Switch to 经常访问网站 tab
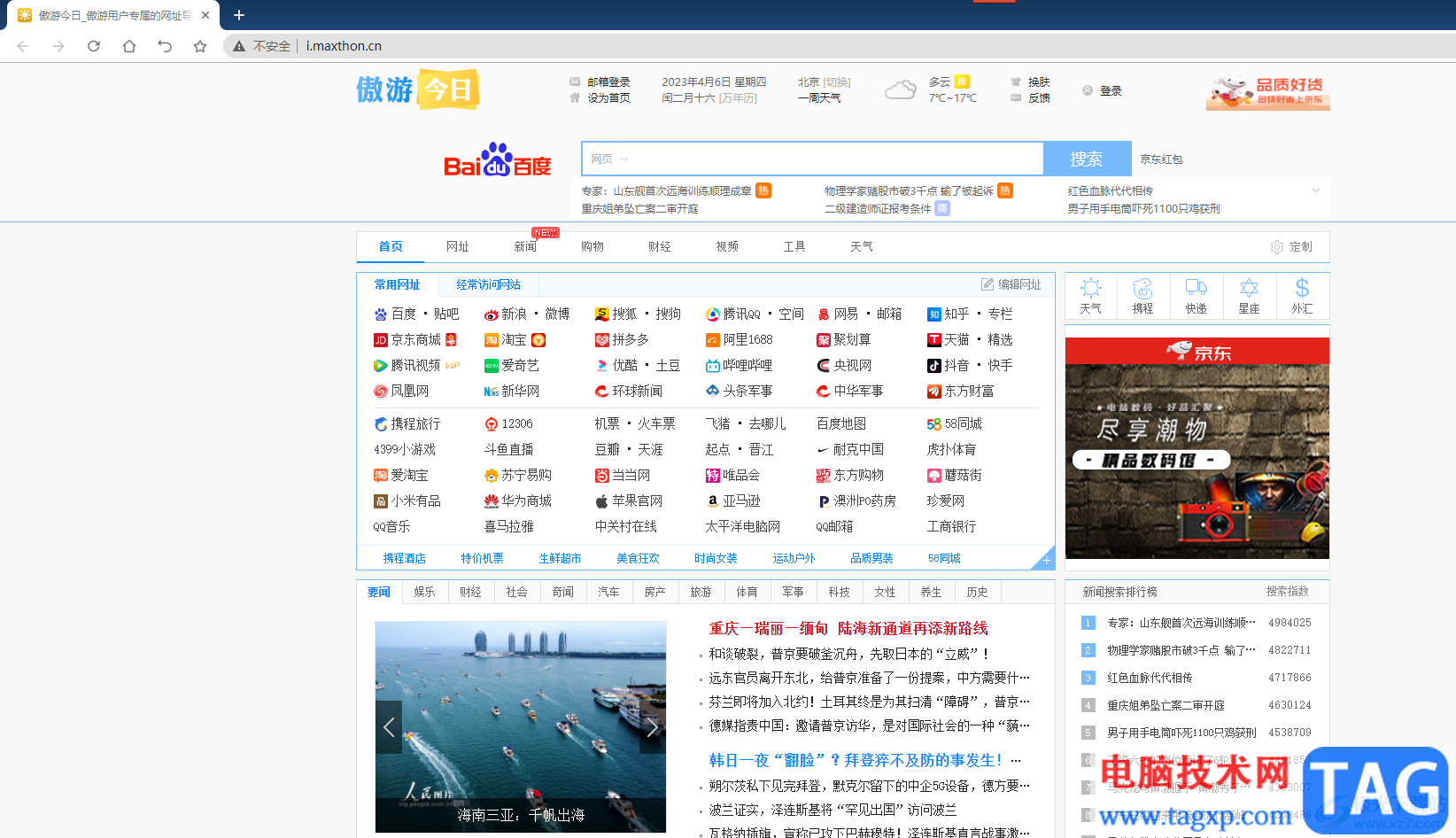Image resolution: width=1456 pixels, height=838 pixels. click(488, 284)
